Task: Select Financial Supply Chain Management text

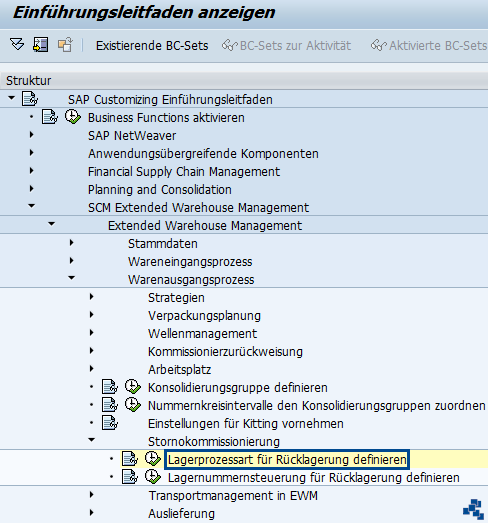Action: 184,172
